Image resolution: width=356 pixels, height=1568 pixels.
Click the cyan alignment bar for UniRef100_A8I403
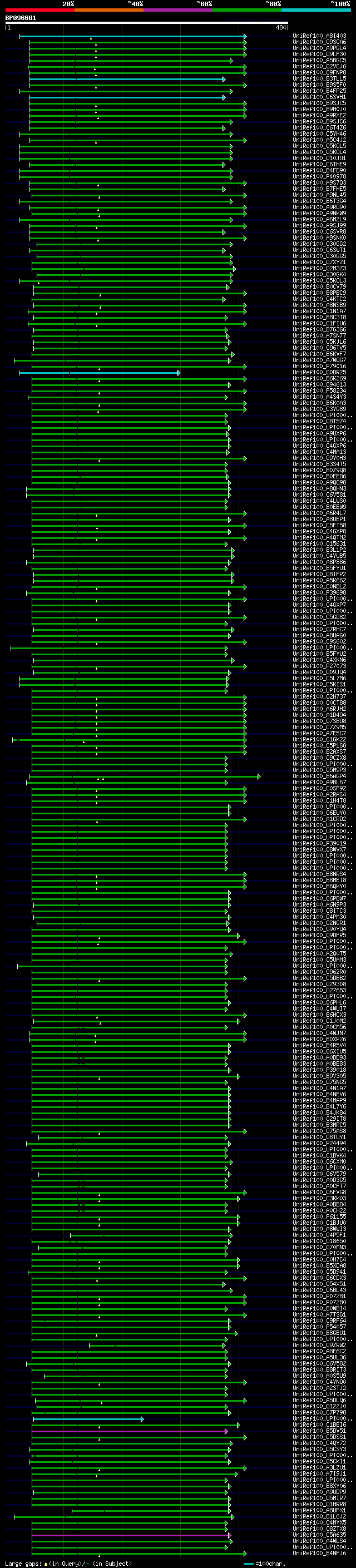(132, 37)
